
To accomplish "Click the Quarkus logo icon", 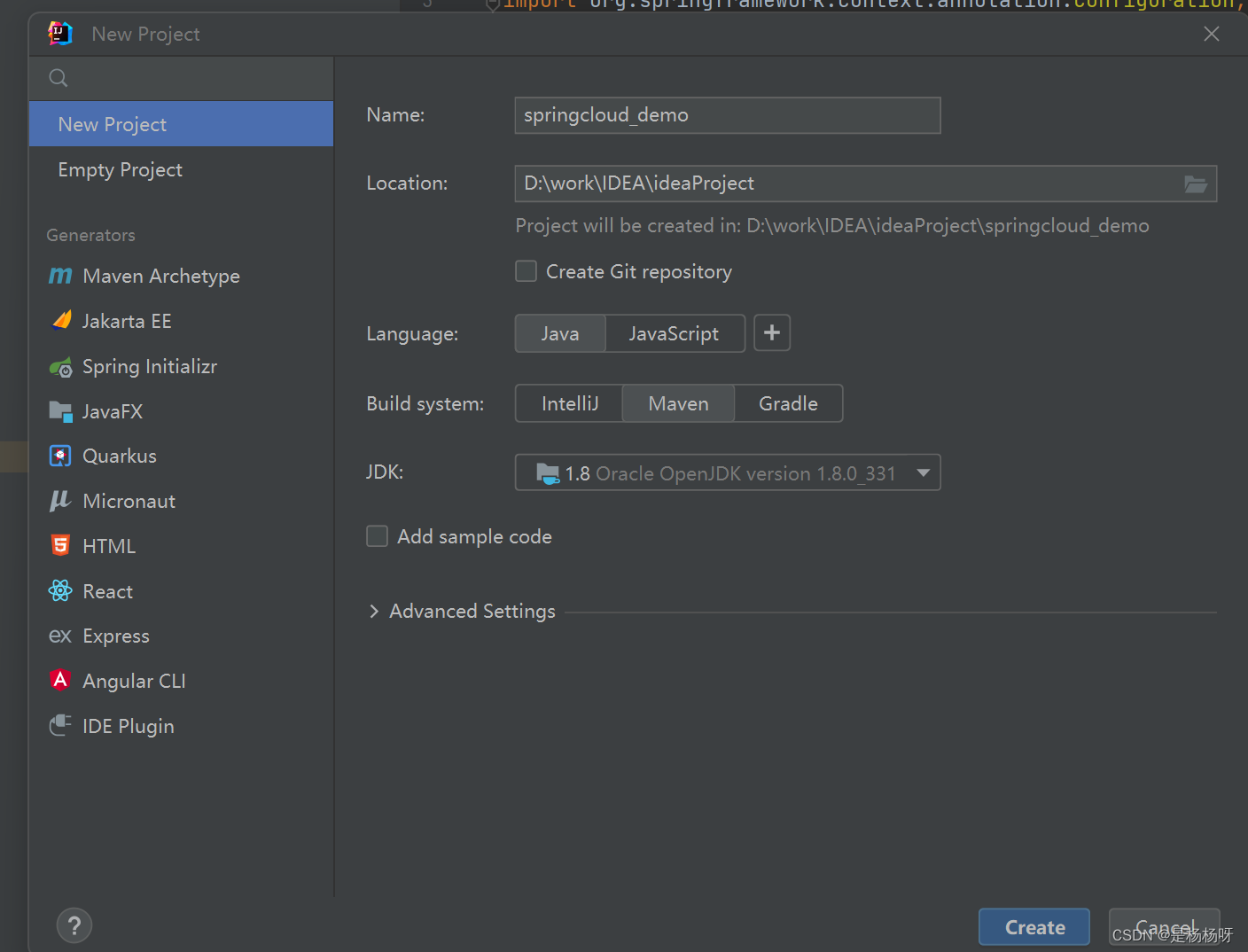I will (x=59, y=456).
